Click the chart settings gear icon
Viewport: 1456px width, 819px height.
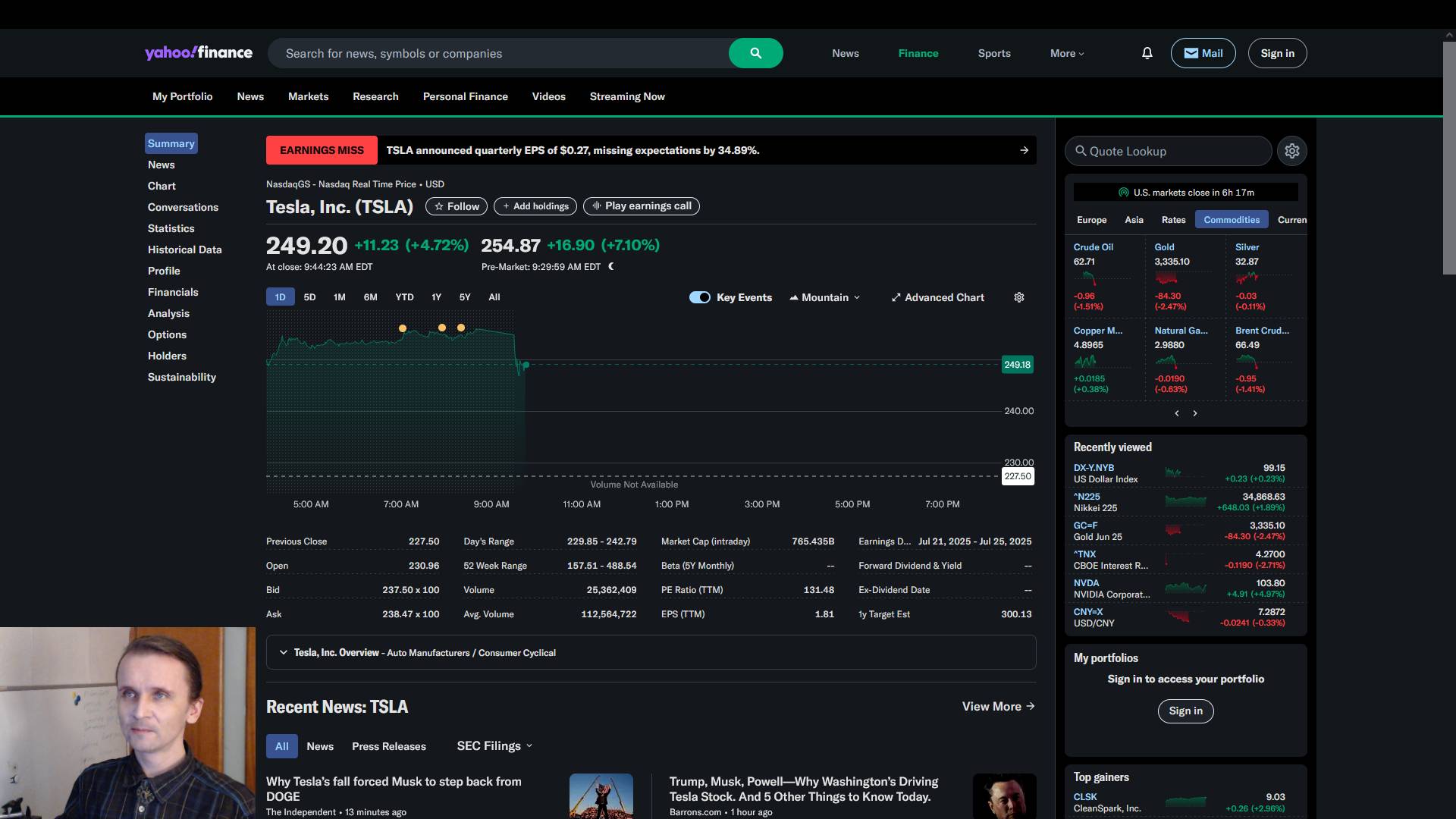tap(1019, 297)
